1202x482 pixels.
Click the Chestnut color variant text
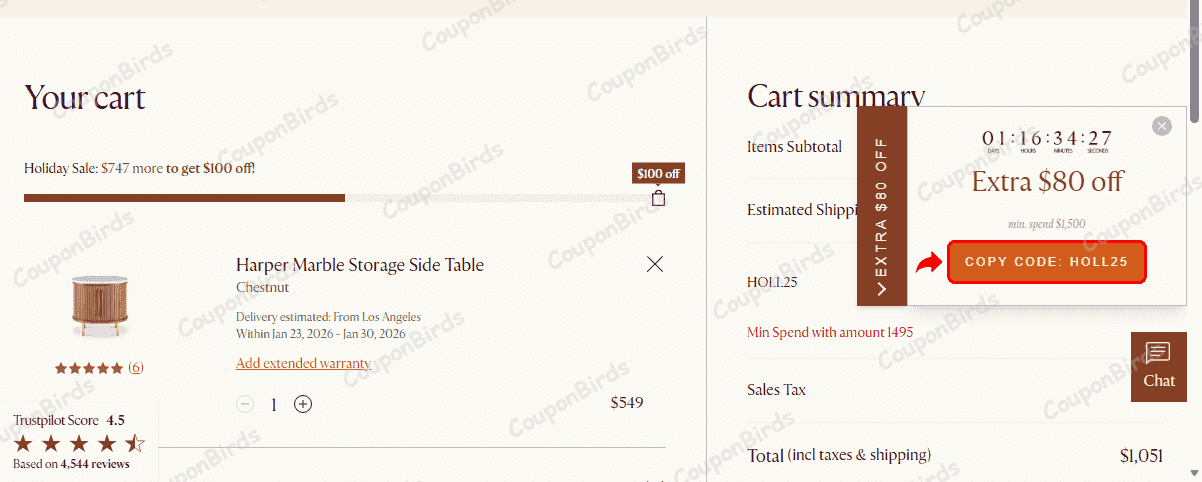(262, 287)
